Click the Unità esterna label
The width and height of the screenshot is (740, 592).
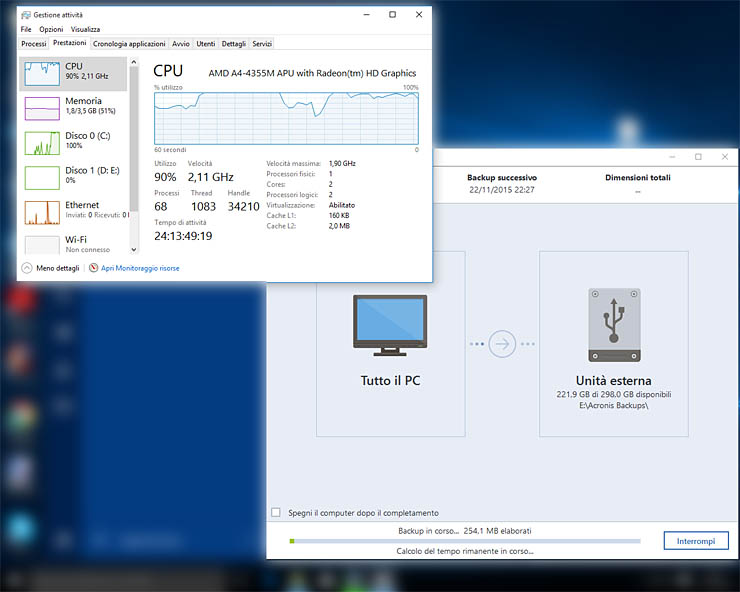pos(614,381)
